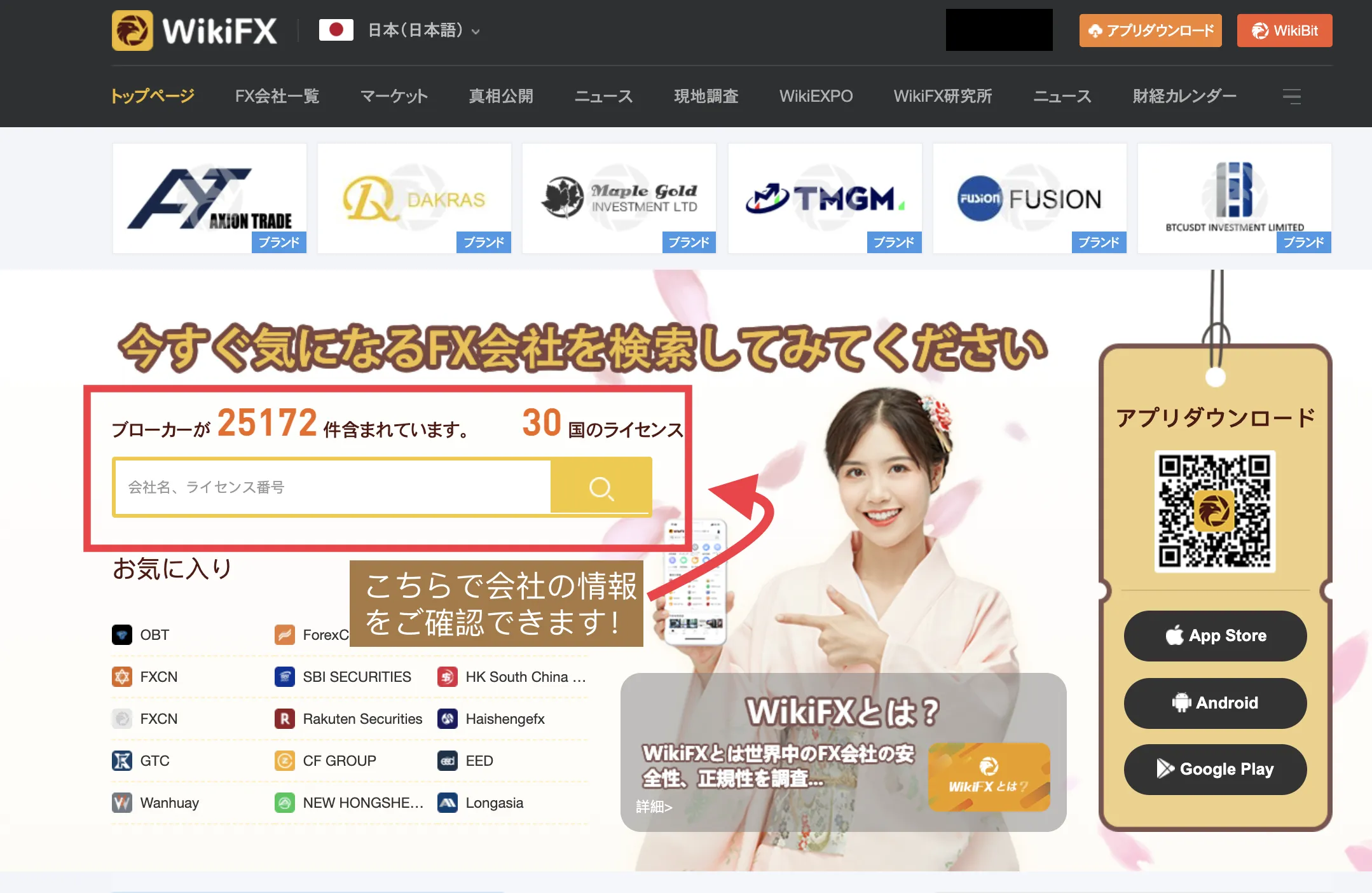Screen dimensions: 1372x893
Task: Click the OBT broker icon
Action: tap(122, 635)
